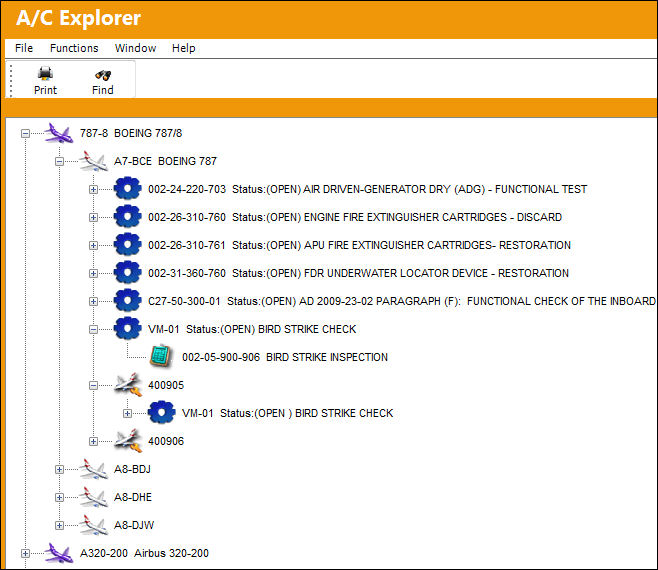This screenshot has width=658, height=570.
Task: Select AIR DRIVEN-GENERATOR DRY (ADG) FUNCTIONAL TEST row
Action: (368, 189)
